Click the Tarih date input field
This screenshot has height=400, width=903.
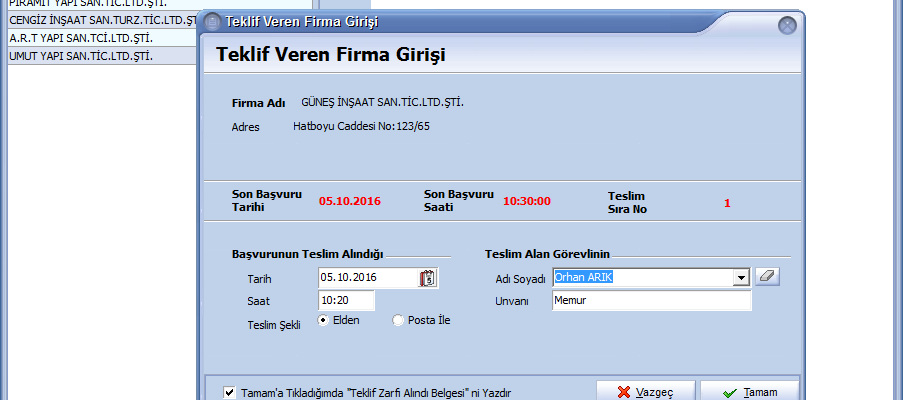pyautogui.click(x=366, y=278)
